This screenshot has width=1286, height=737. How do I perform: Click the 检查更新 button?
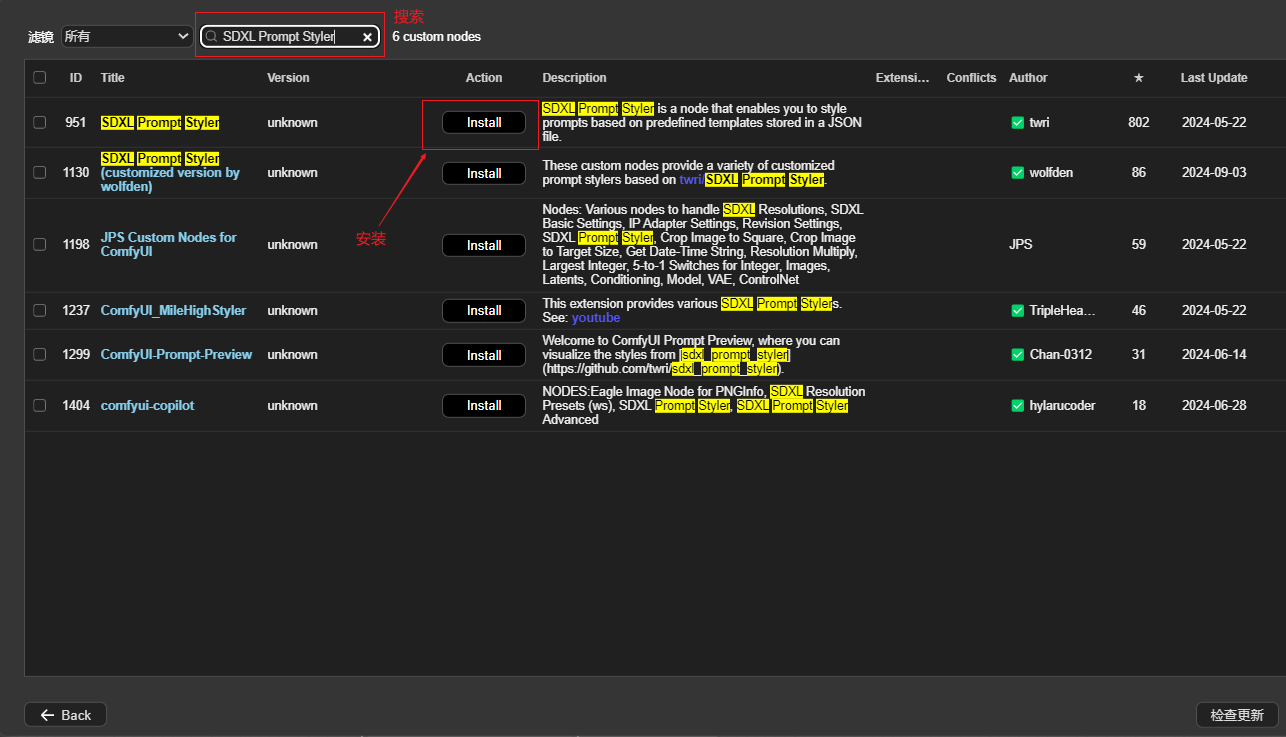tap(1237, 715)
